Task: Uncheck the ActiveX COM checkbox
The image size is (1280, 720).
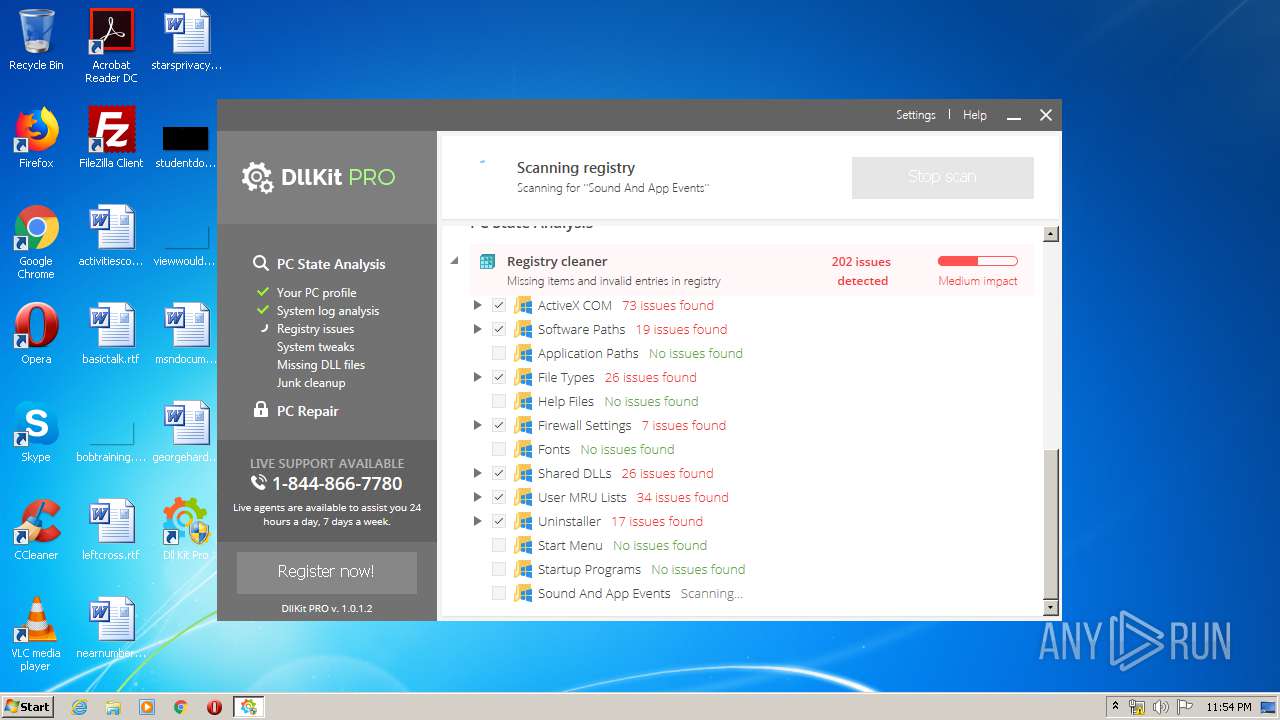Action: point(498,305)
